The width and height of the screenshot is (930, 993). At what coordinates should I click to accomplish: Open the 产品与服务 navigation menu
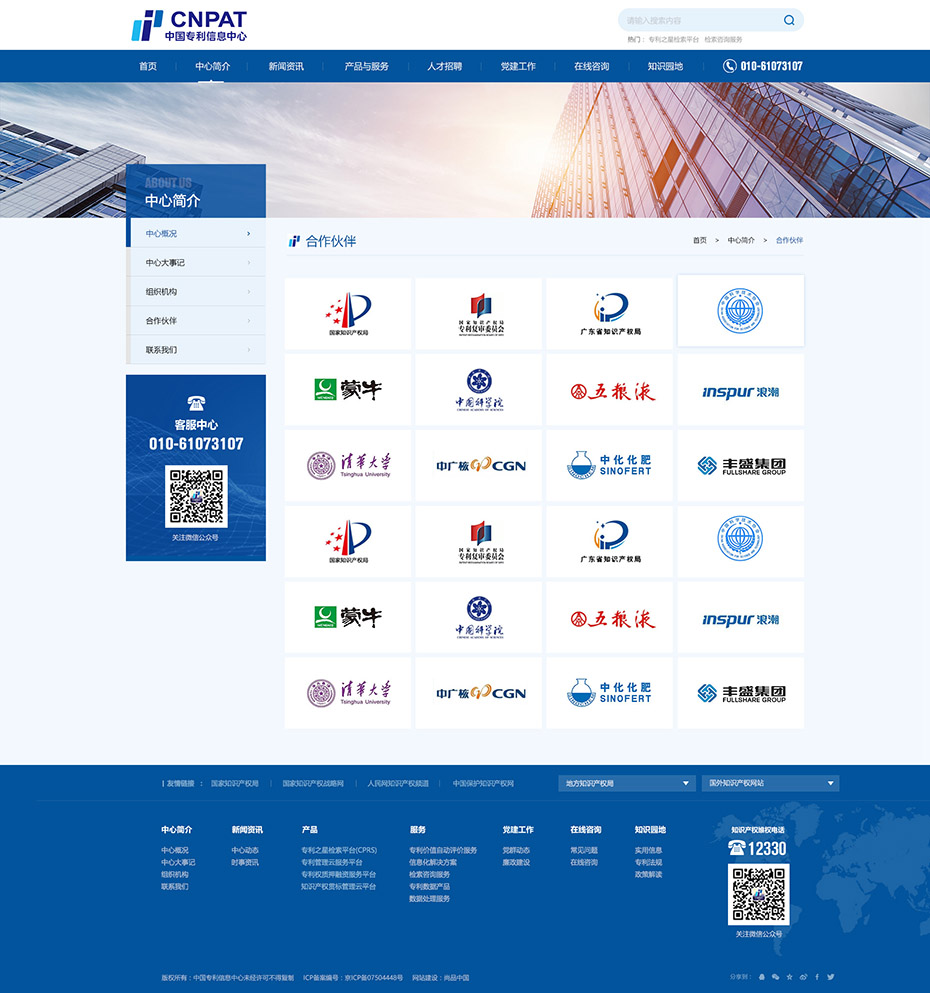(x=366, y=66)
